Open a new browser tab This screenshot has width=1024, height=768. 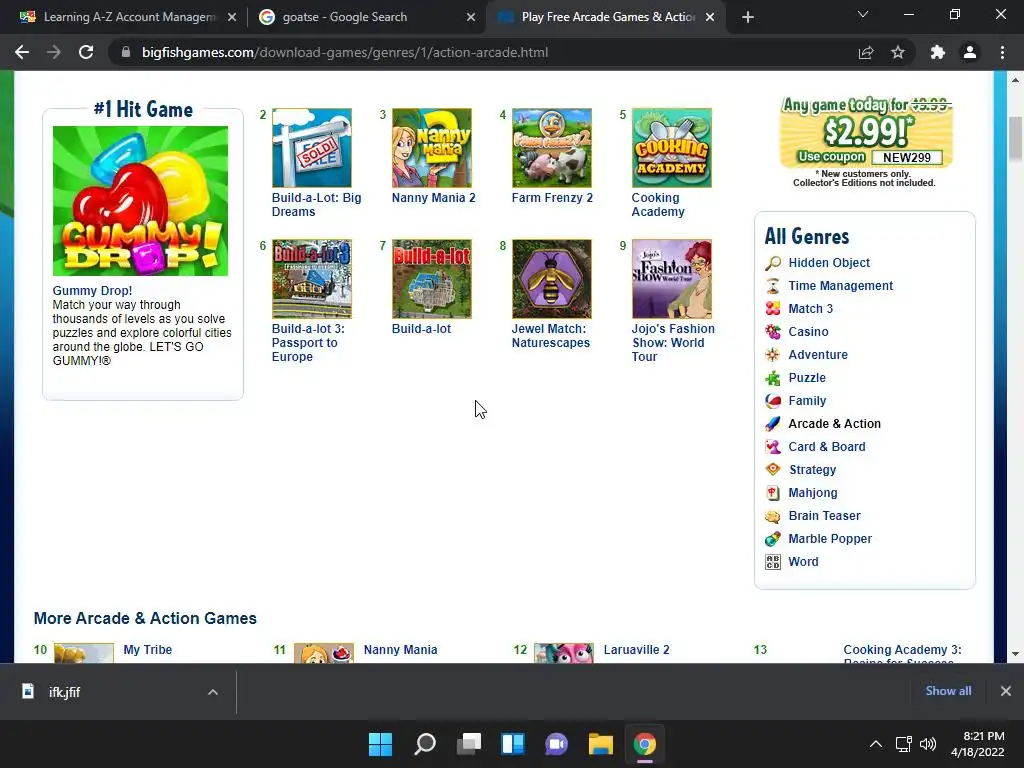click(x=748, y=18)
